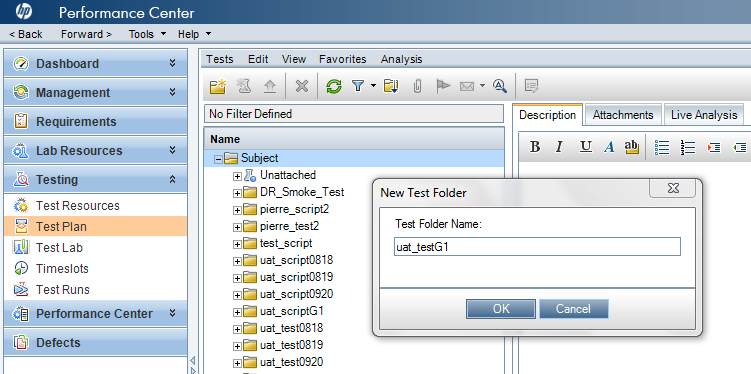Switch to the Attachments tab
Viewport: 751px width, 374px height.
[623, 115]
